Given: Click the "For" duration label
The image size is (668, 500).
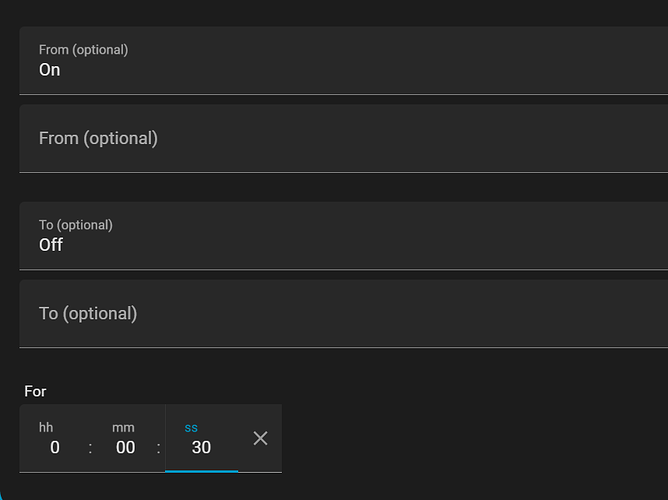Looking at the screenshot, I should (35, 391).
